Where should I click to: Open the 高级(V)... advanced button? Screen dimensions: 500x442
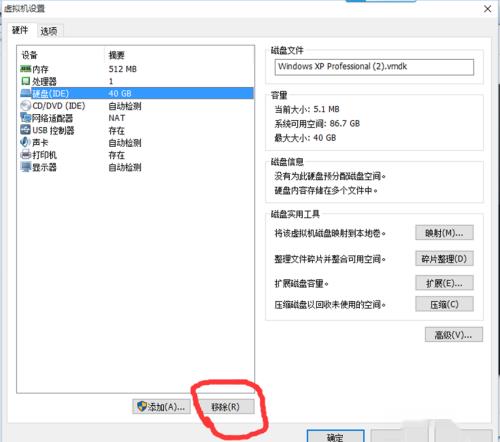pyautogui.click(x=454, y=335)
